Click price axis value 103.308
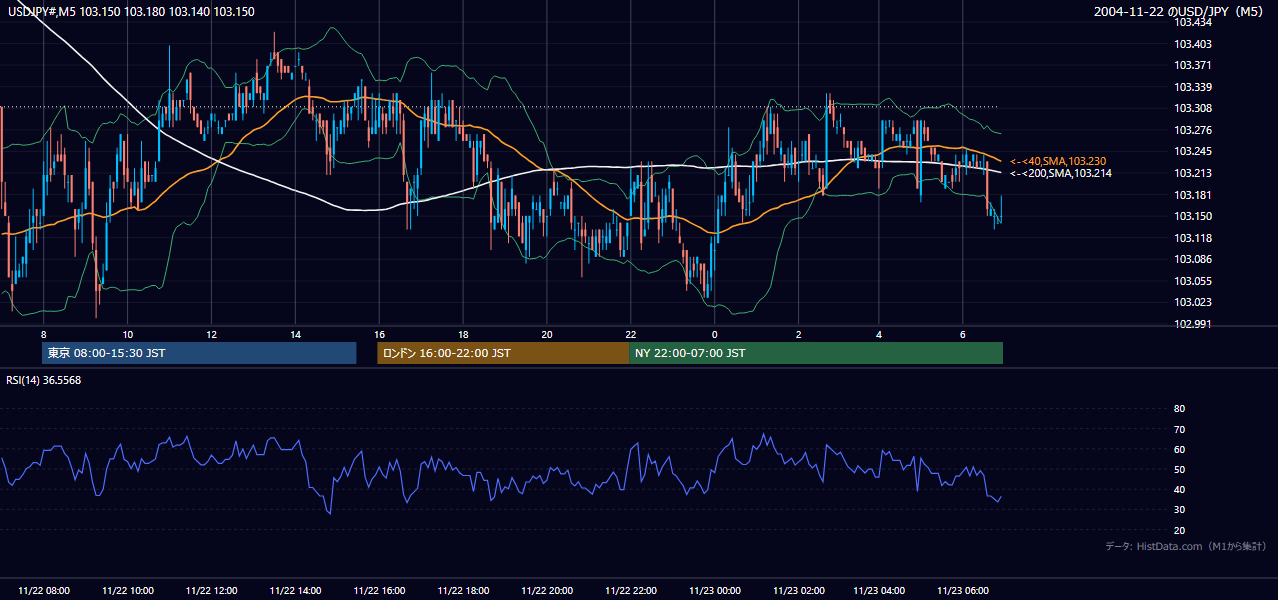The image size is (1278, 600). point(1192,108)
